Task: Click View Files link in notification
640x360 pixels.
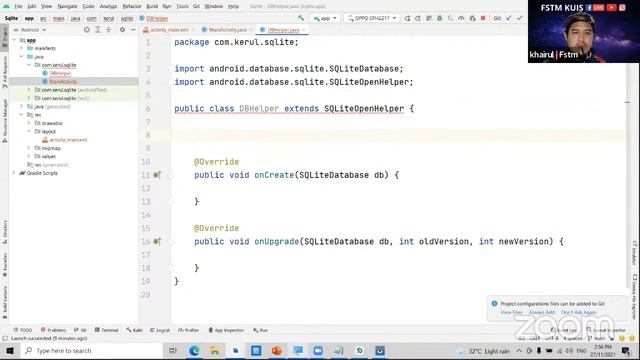Action: click(x=511, y=312)
